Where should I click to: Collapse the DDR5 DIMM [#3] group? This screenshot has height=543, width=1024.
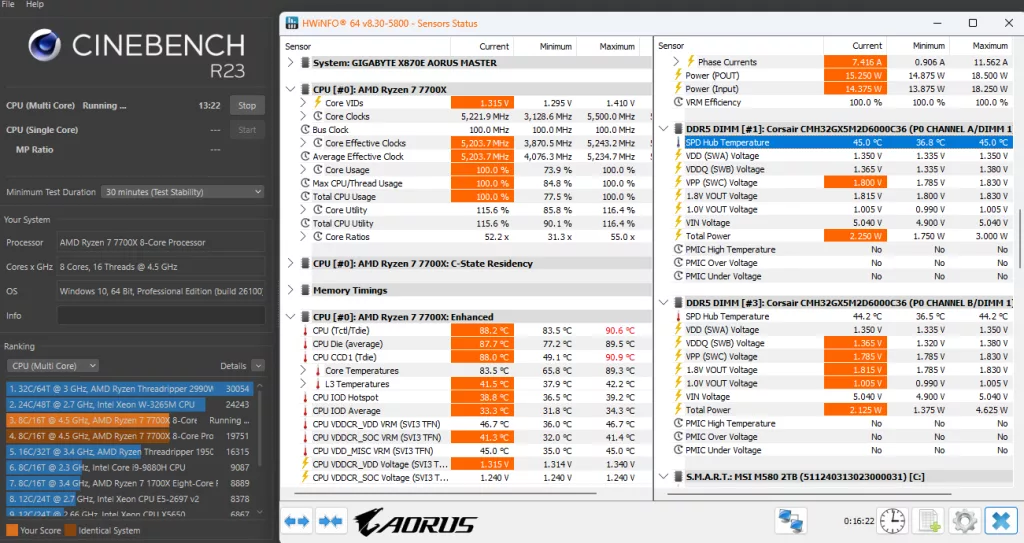click(664, 303)
